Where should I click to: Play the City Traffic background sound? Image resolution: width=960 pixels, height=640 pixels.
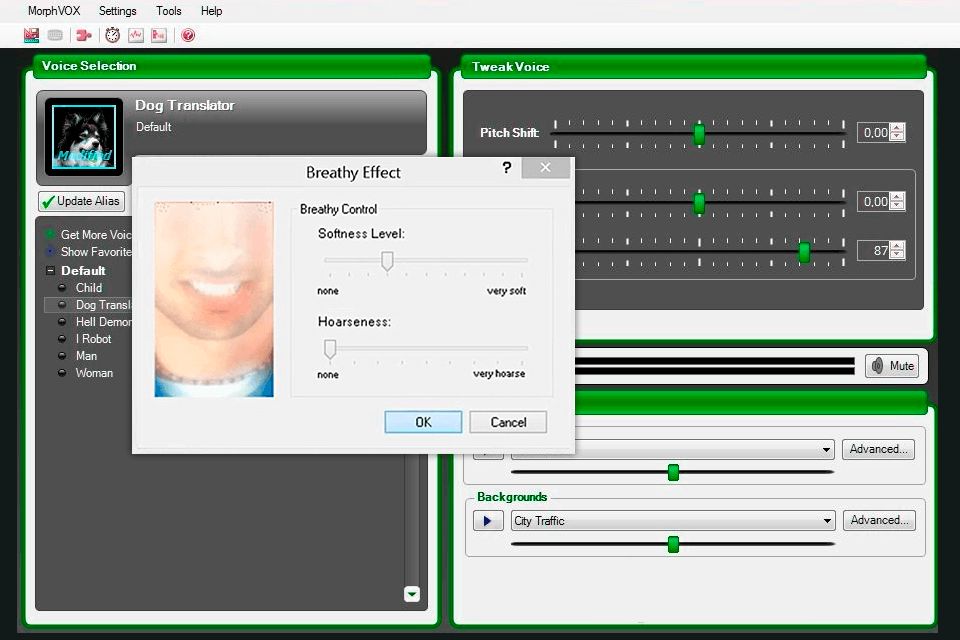[488, 521]
